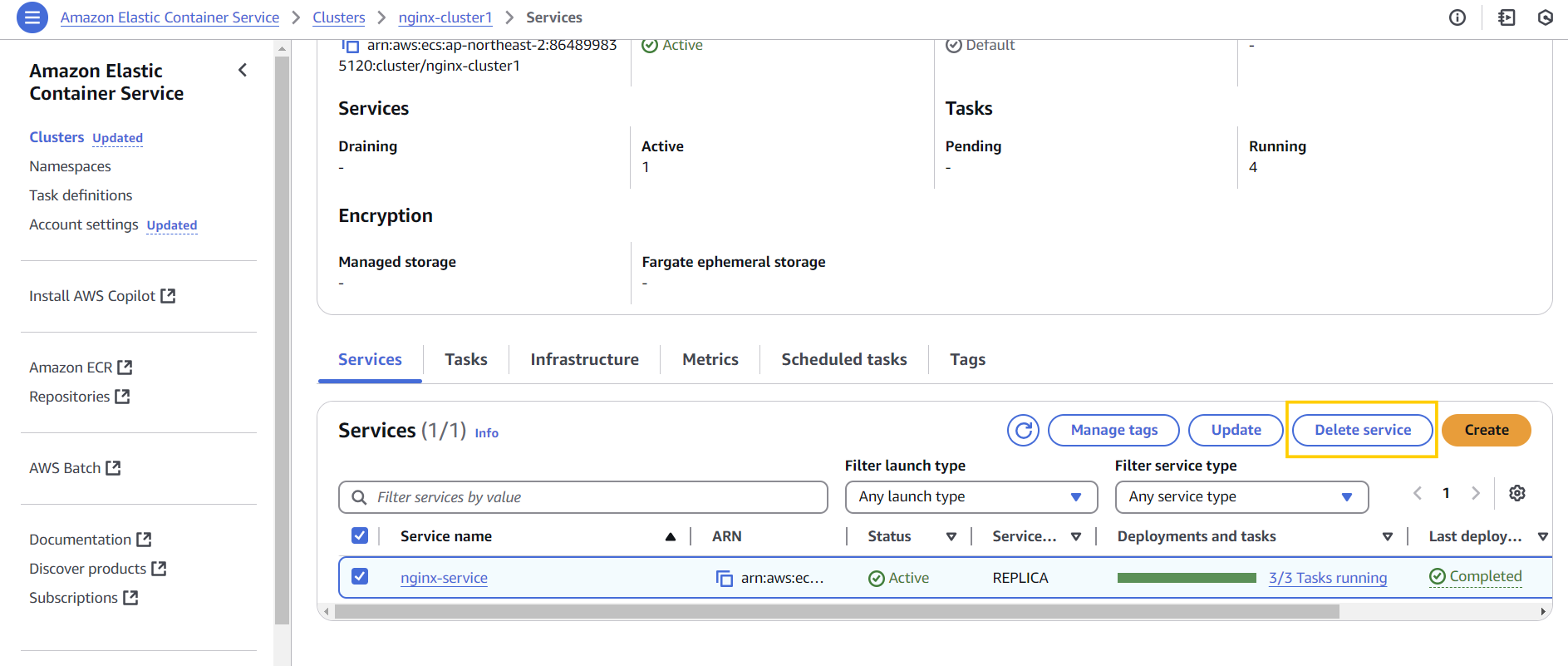Click the Completed deployment check icon

1438,576
